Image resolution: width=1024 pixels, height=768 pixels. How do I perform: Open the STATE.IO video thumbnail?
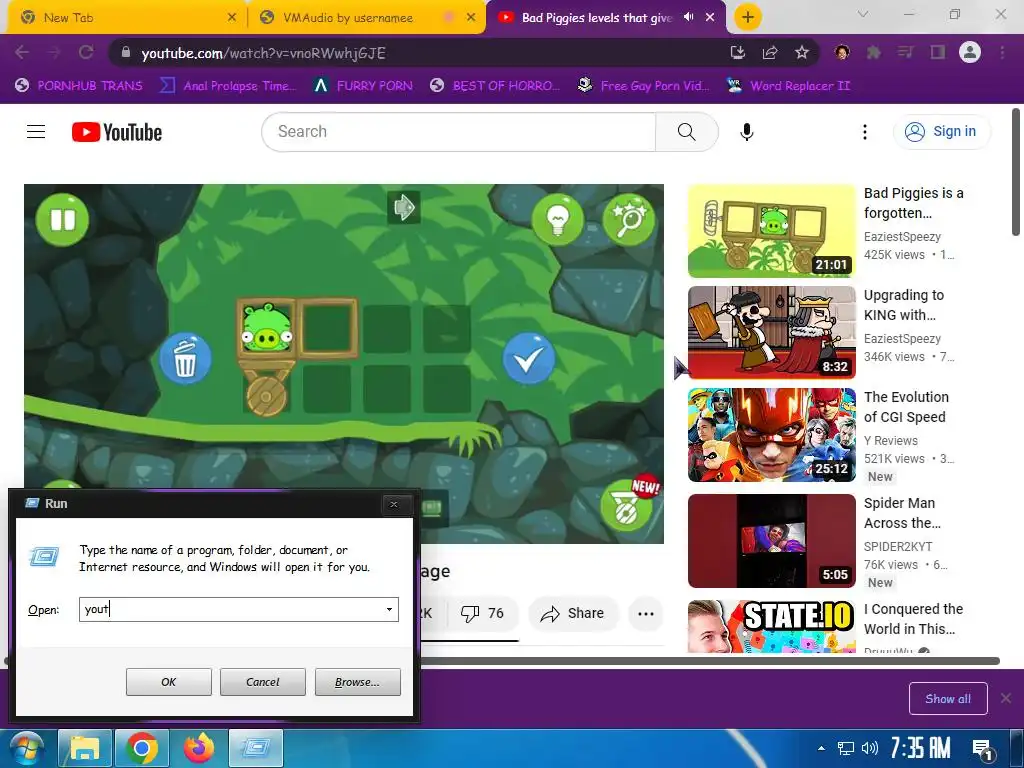click(x=771, y=626)
